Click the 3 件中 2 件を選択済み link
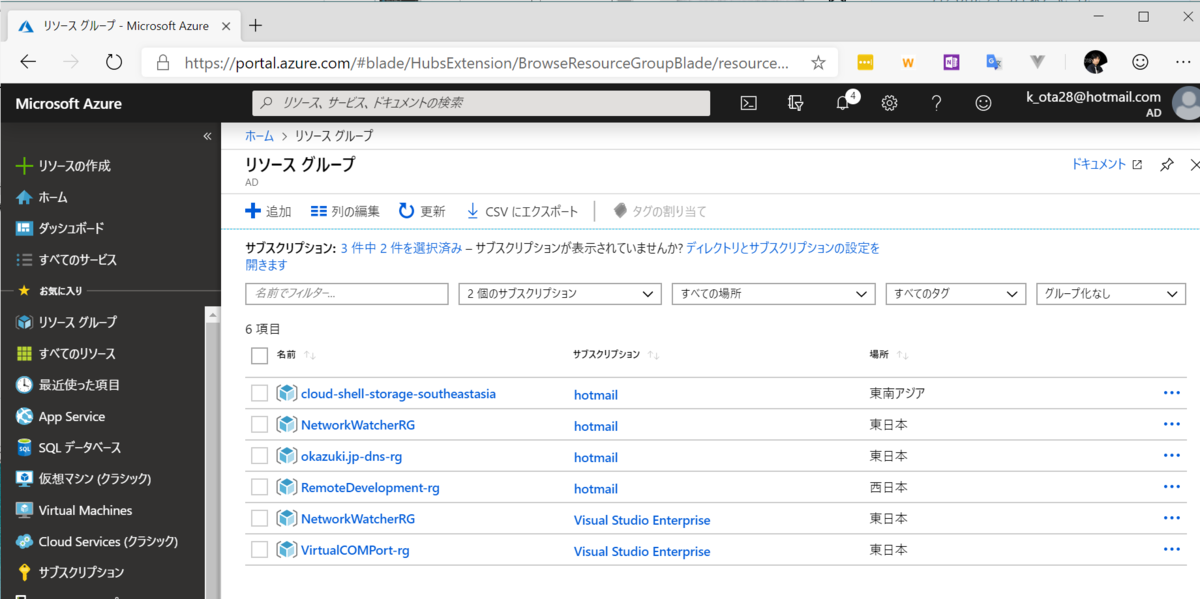Viewport: 1200px width, 599px height. point(401,248)
